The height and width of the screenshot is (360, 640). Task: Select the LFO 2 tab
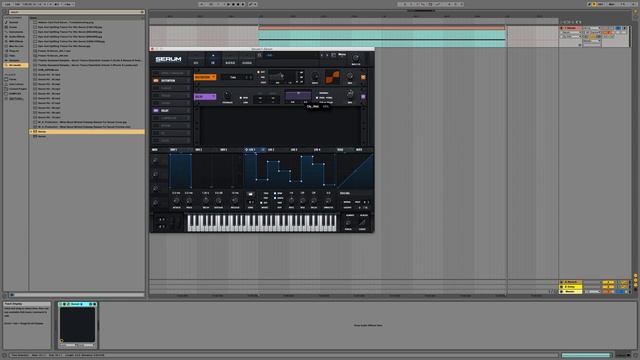tap(271, 150)
